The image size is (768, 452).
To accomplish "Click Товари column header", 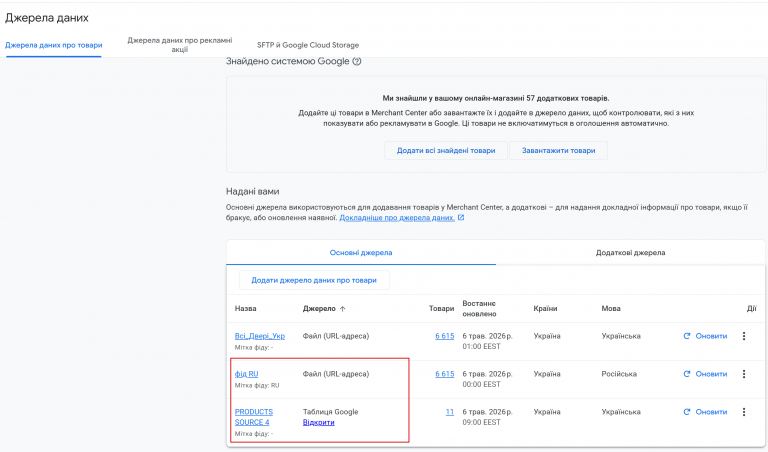I will click(441, 309).
